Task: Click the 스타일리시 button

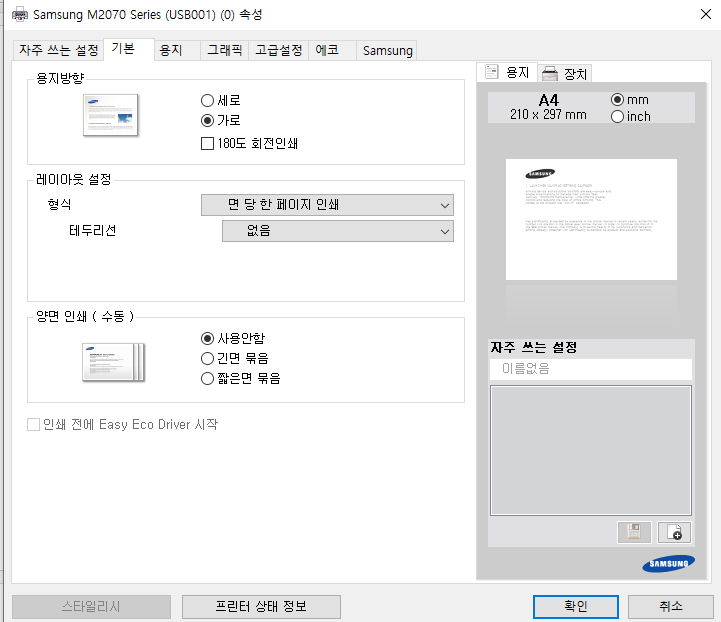Action: (x=91, y=607)
